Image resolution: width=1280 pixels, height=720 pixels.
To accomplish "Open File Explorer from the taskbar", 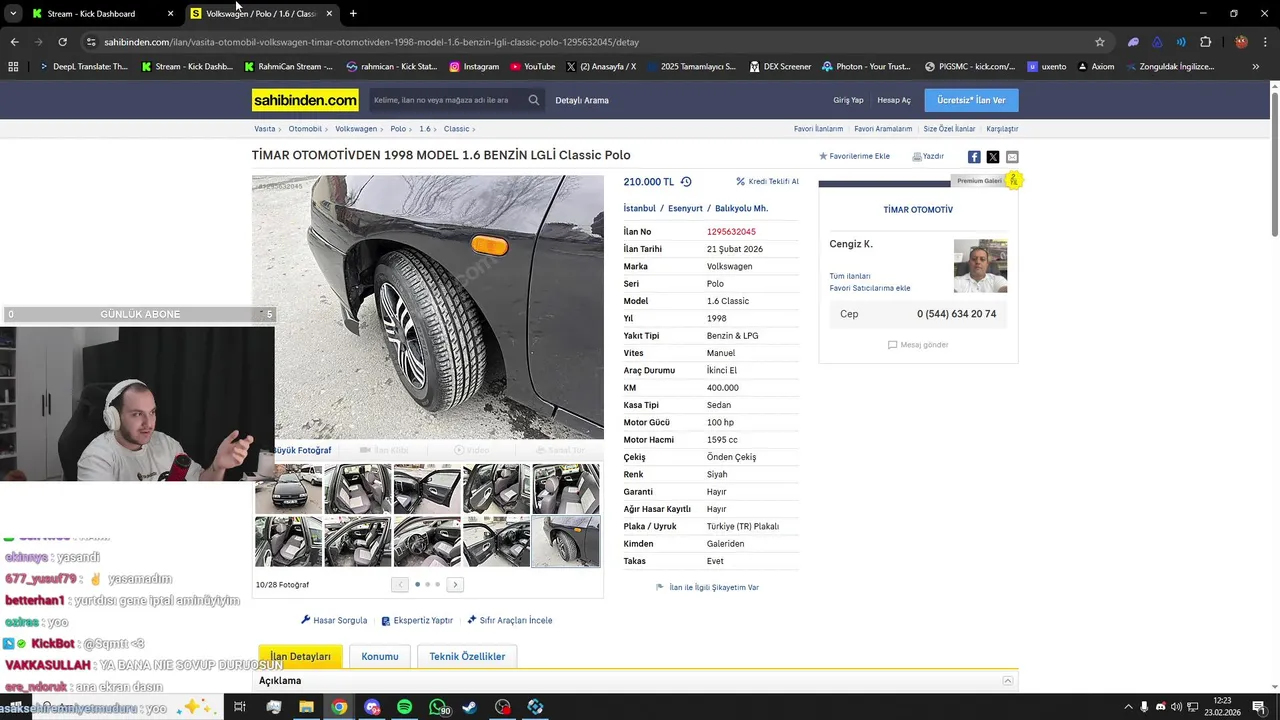I will [x=306, y=707].
